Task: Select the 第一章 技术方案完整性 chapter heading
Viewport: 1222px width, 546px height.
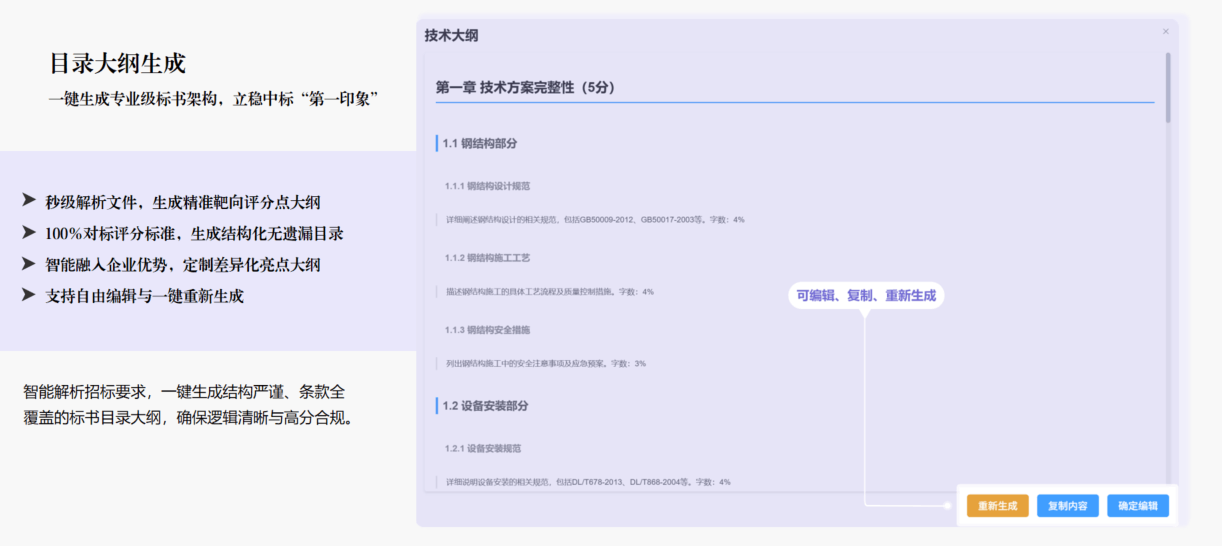Action: [x=525, y=88]
